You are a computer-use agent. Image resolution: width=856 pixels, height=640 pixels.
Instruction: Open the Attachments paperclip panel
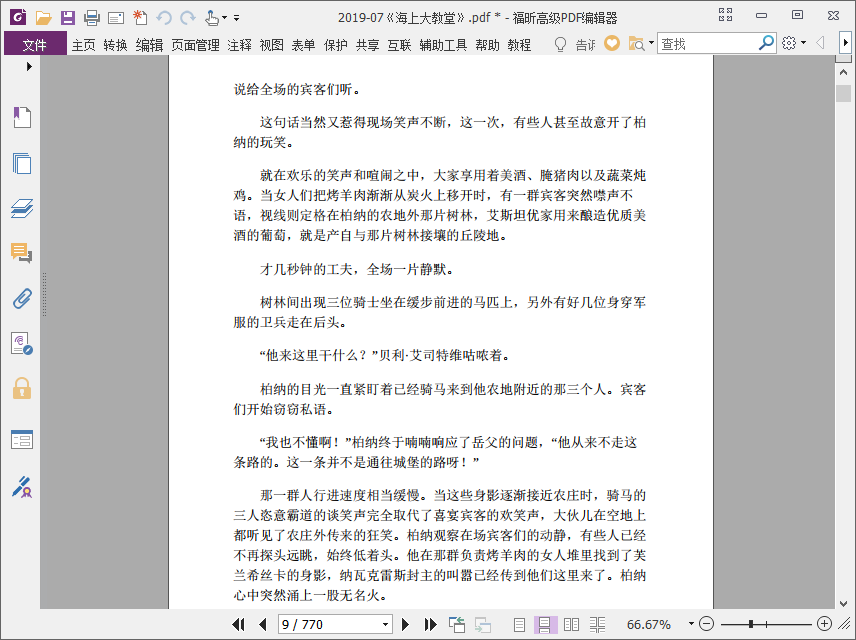click(x=22, y=299)
